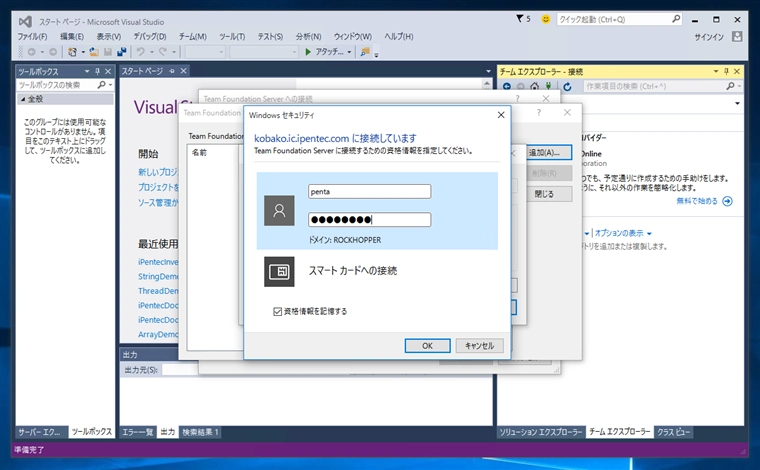Click the password field with dots

pyautogui.click(x=369, y=219)
